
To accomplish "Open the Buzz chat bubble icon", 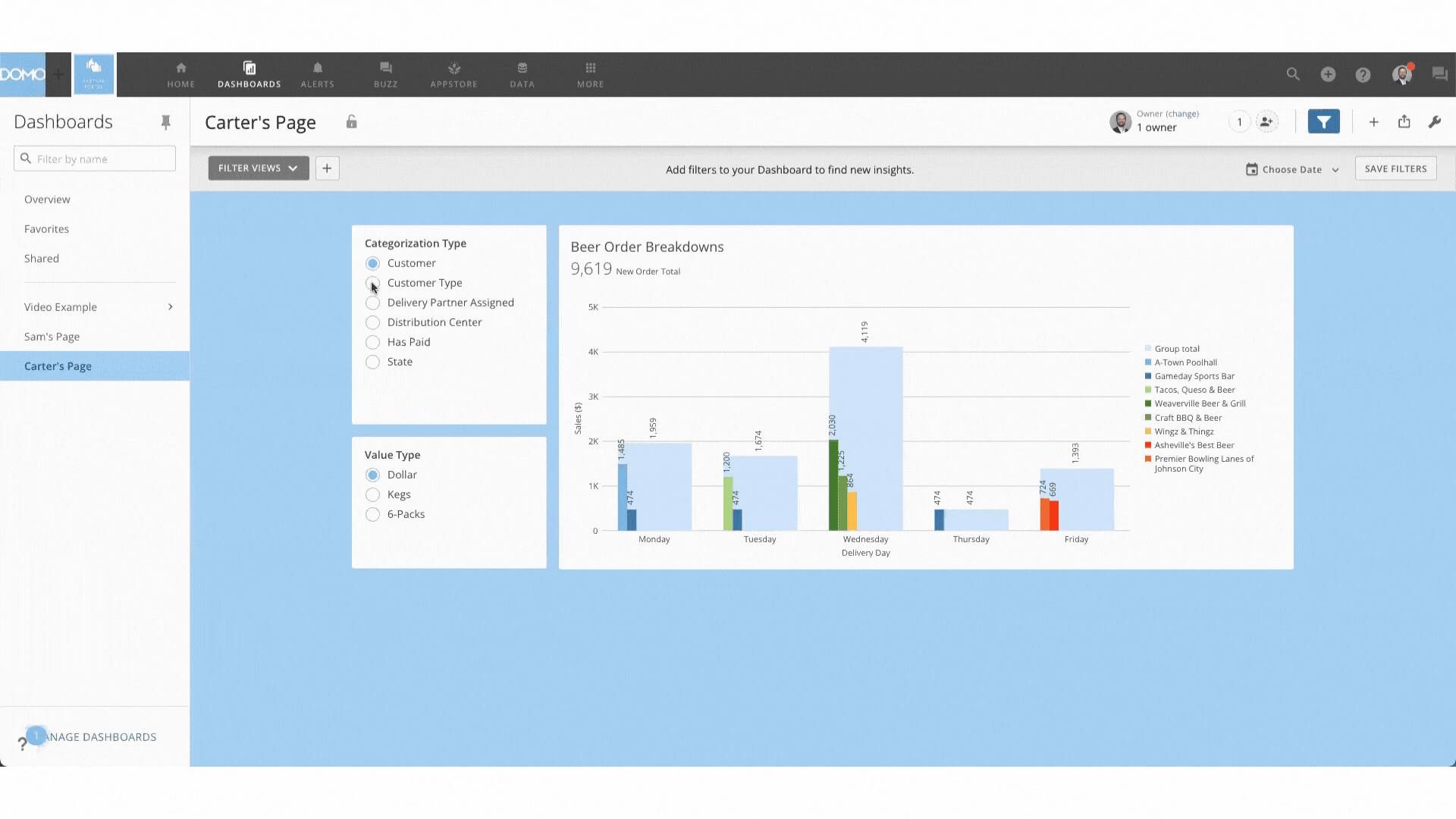I will [1439, 74].
